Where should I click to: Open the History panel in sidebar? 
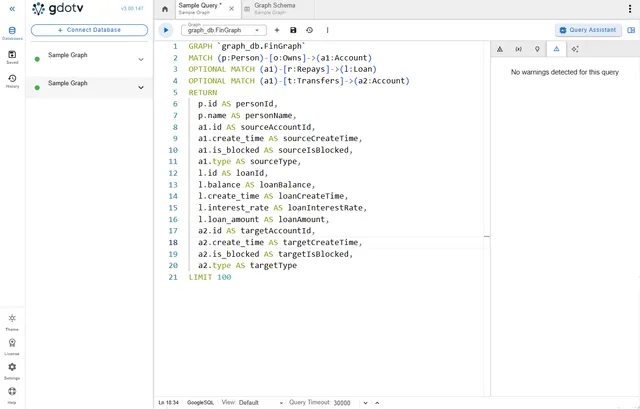point(12,81)
